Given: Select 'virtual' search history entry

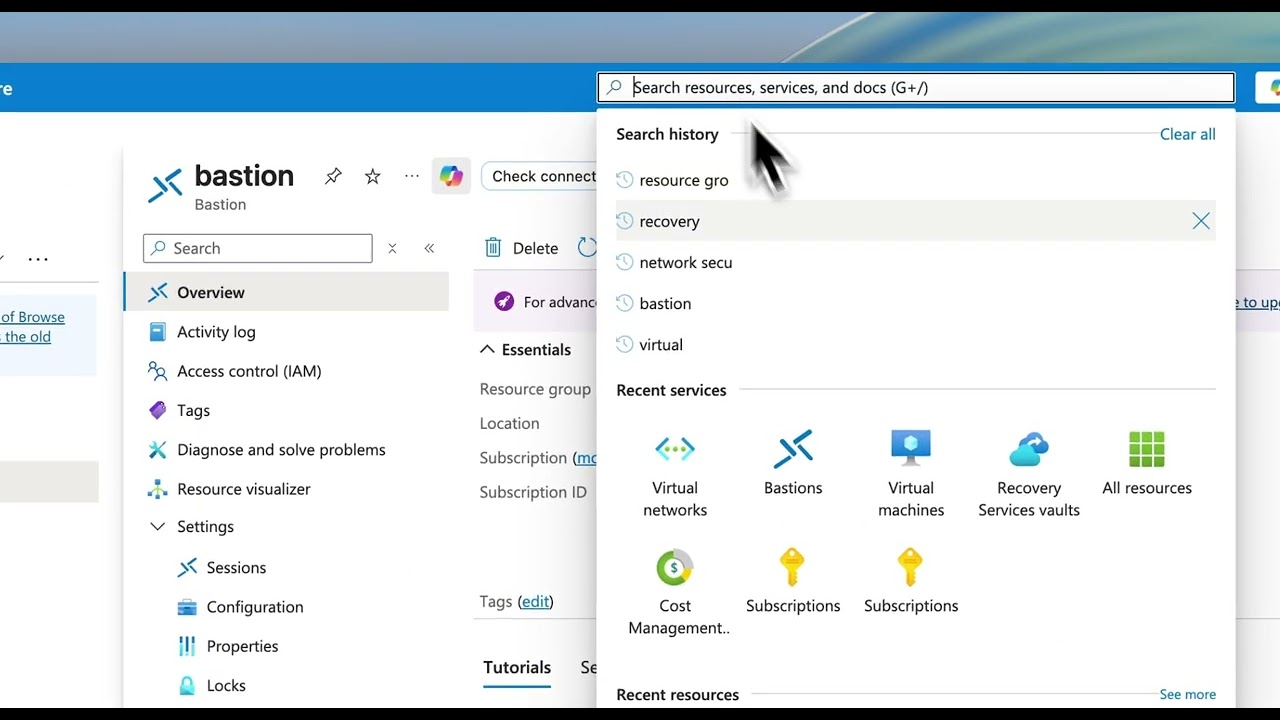Looking at the screenshot, I should point(915,344).
